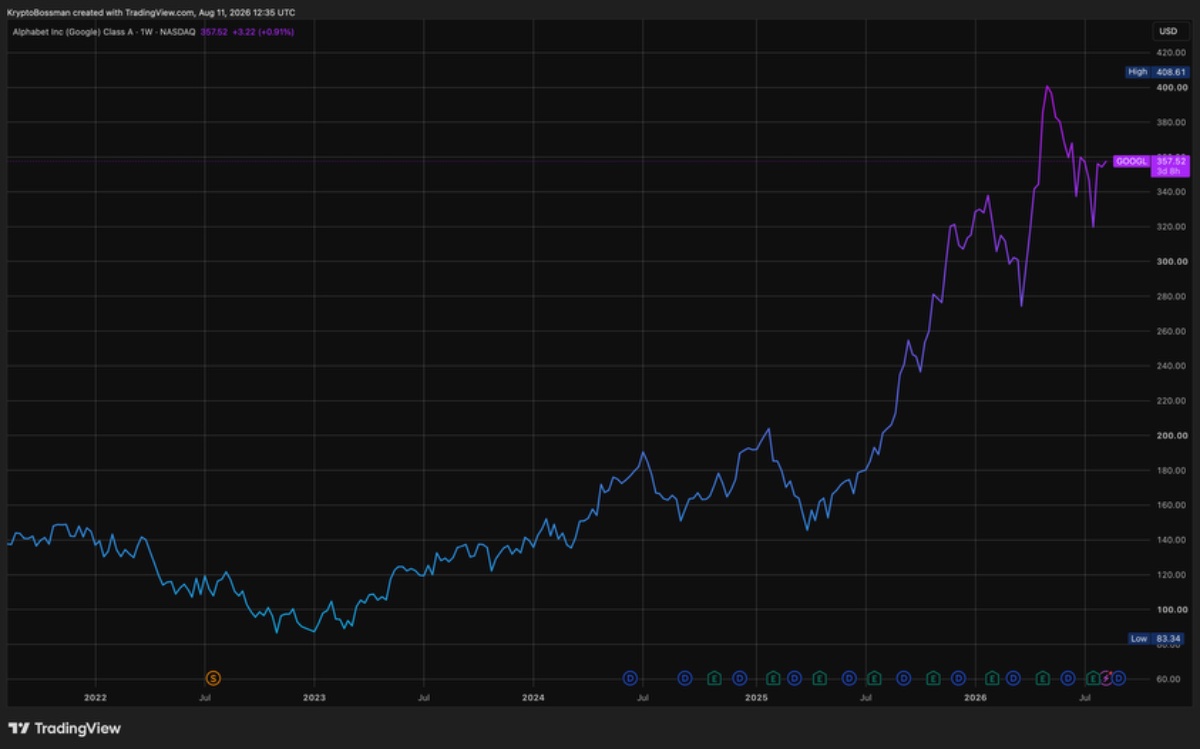The width and height of the screenshot is (1200, 749).
Task: Click the 260.00 price axis label
Action: pyautogui.click(x=1170, y=331)
